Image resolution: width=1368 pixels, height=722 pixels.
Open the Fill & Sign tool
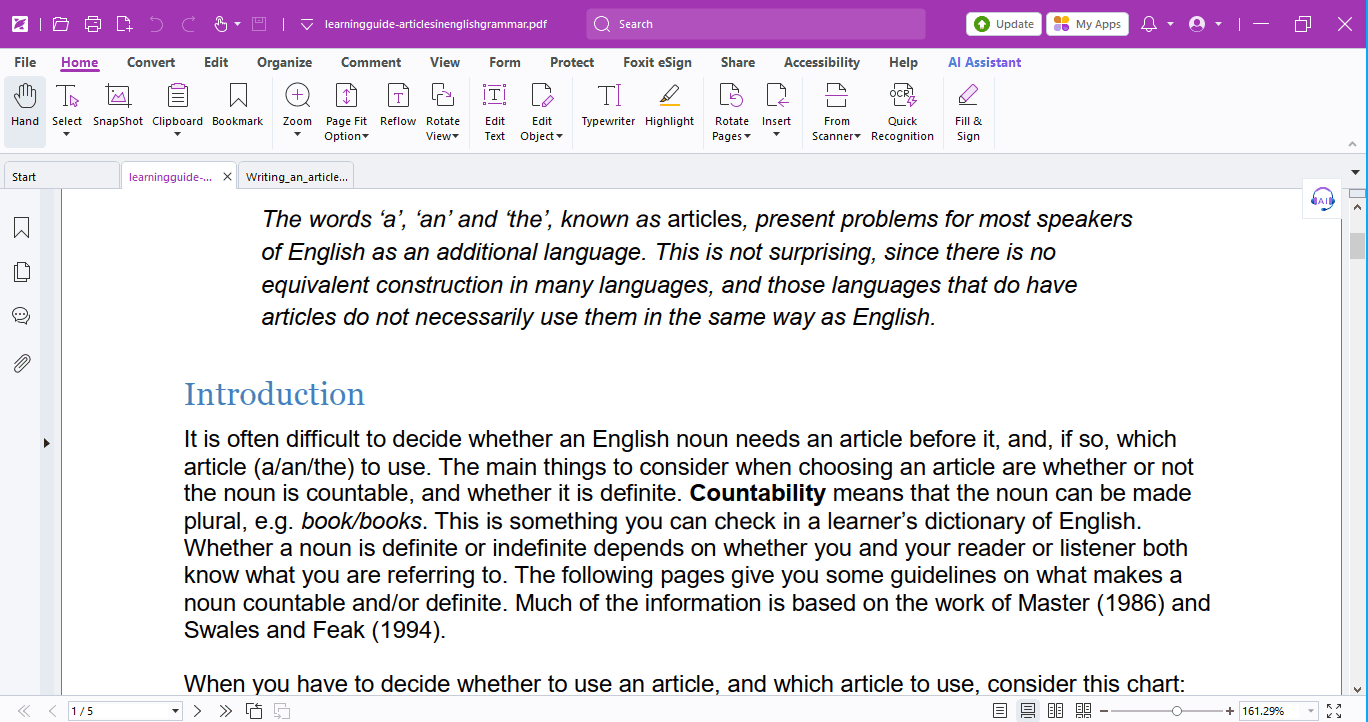point(968,111)
